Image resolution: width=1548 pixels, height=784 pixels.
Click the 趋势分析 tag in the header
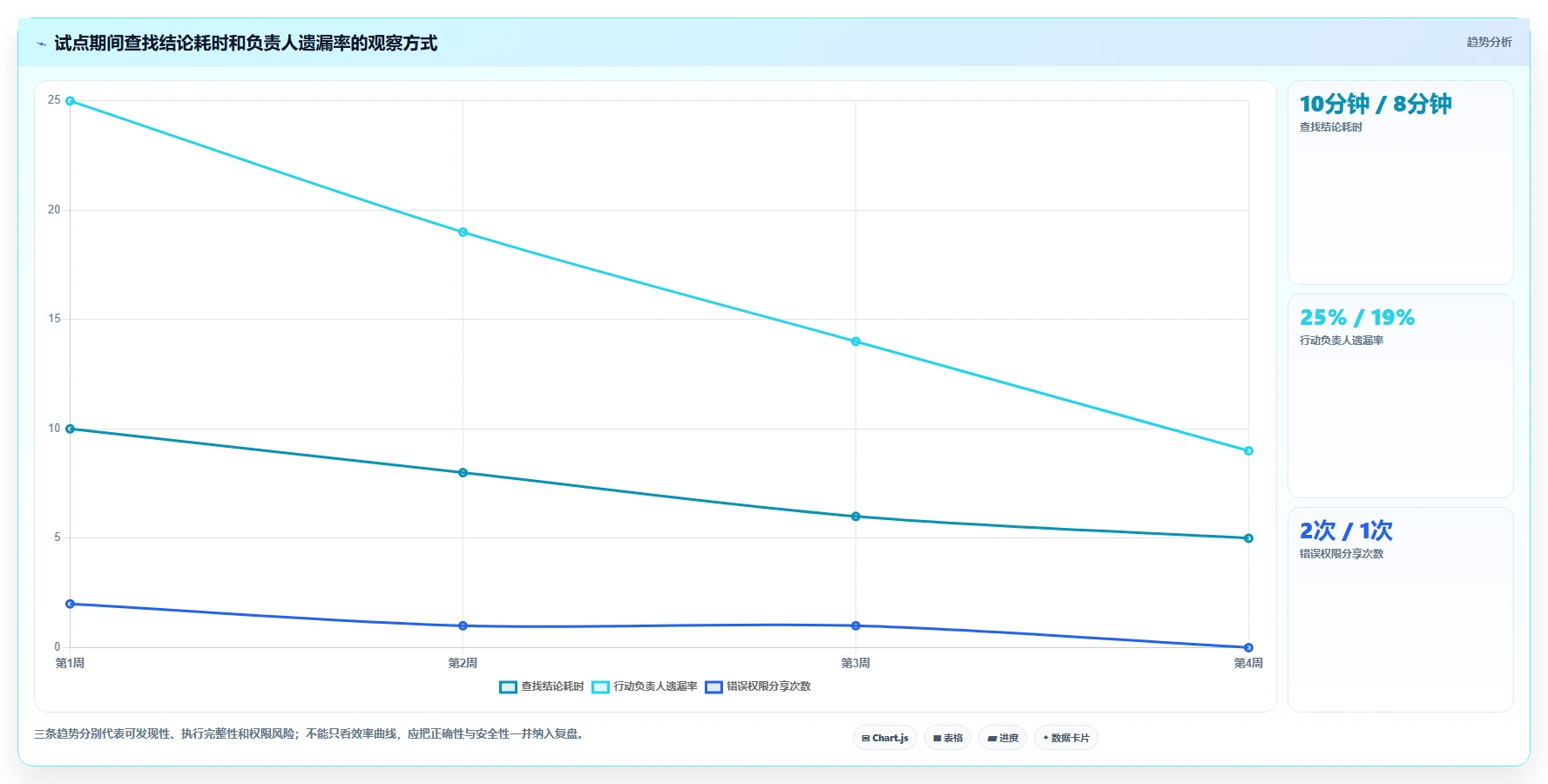[x=1489, y=42]
